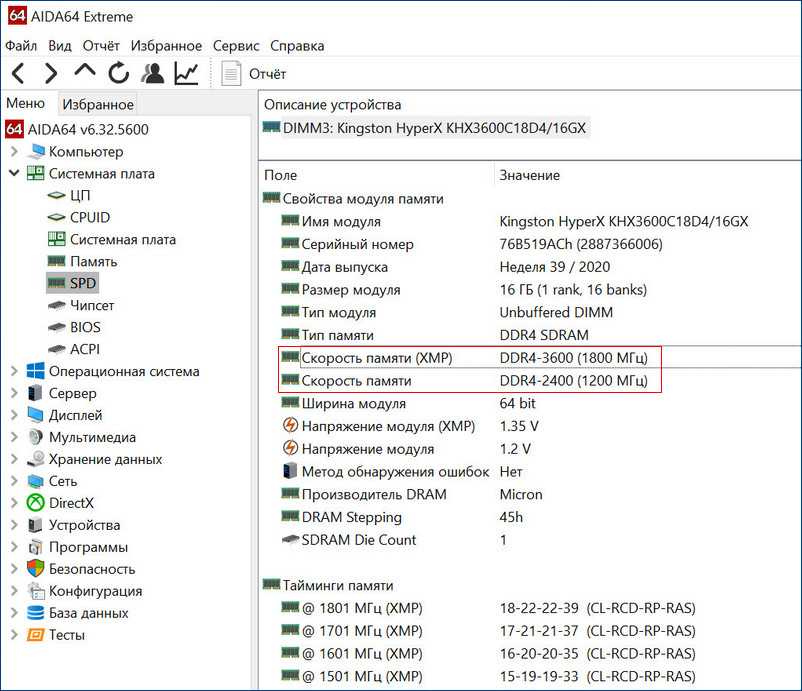The image size is (802, 691).
Task: Click the Поле column header
Action: click(281, 175)
